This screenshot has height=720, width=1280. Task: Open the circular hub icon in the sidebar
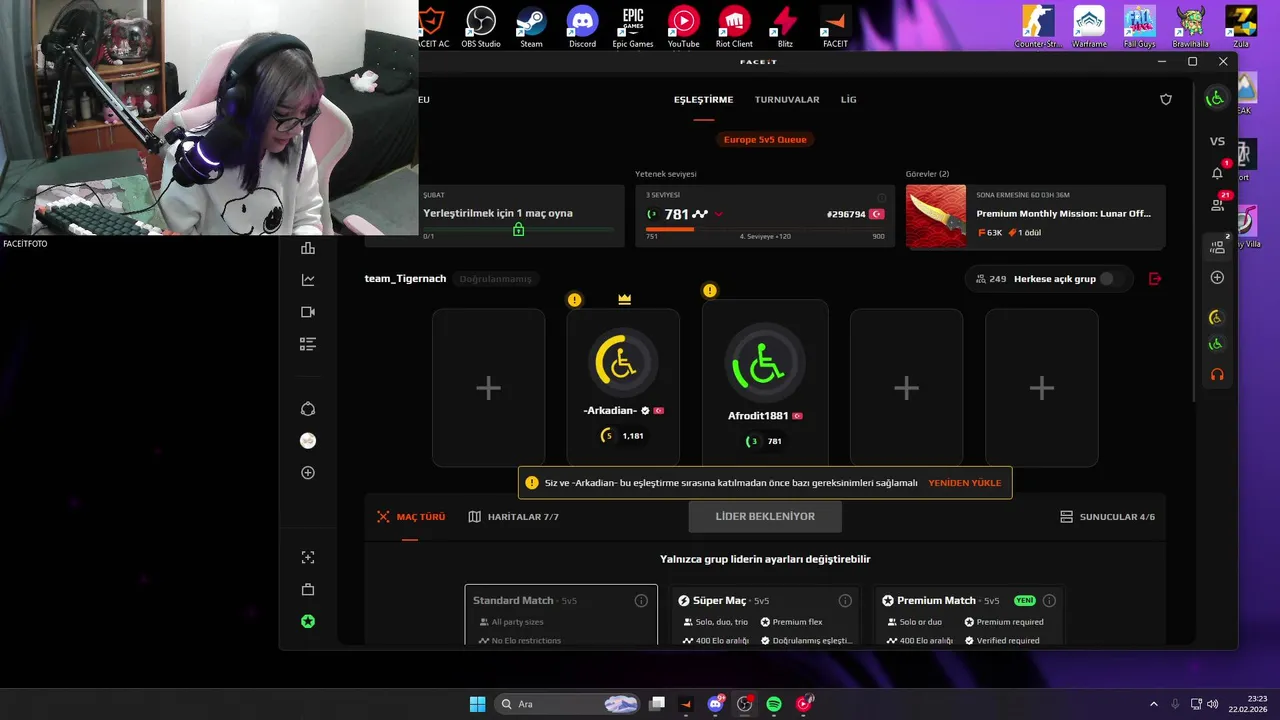pos(308,409)
